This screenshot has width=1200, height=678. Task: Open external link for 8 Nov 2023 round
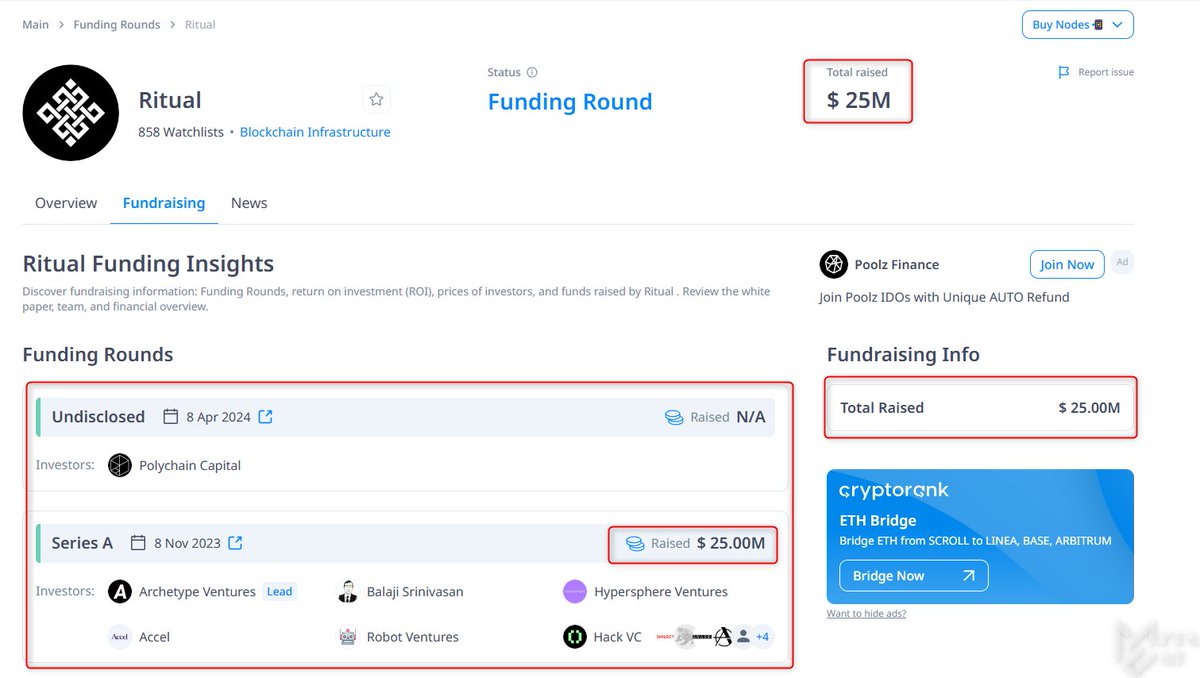(x=235, y=543)
